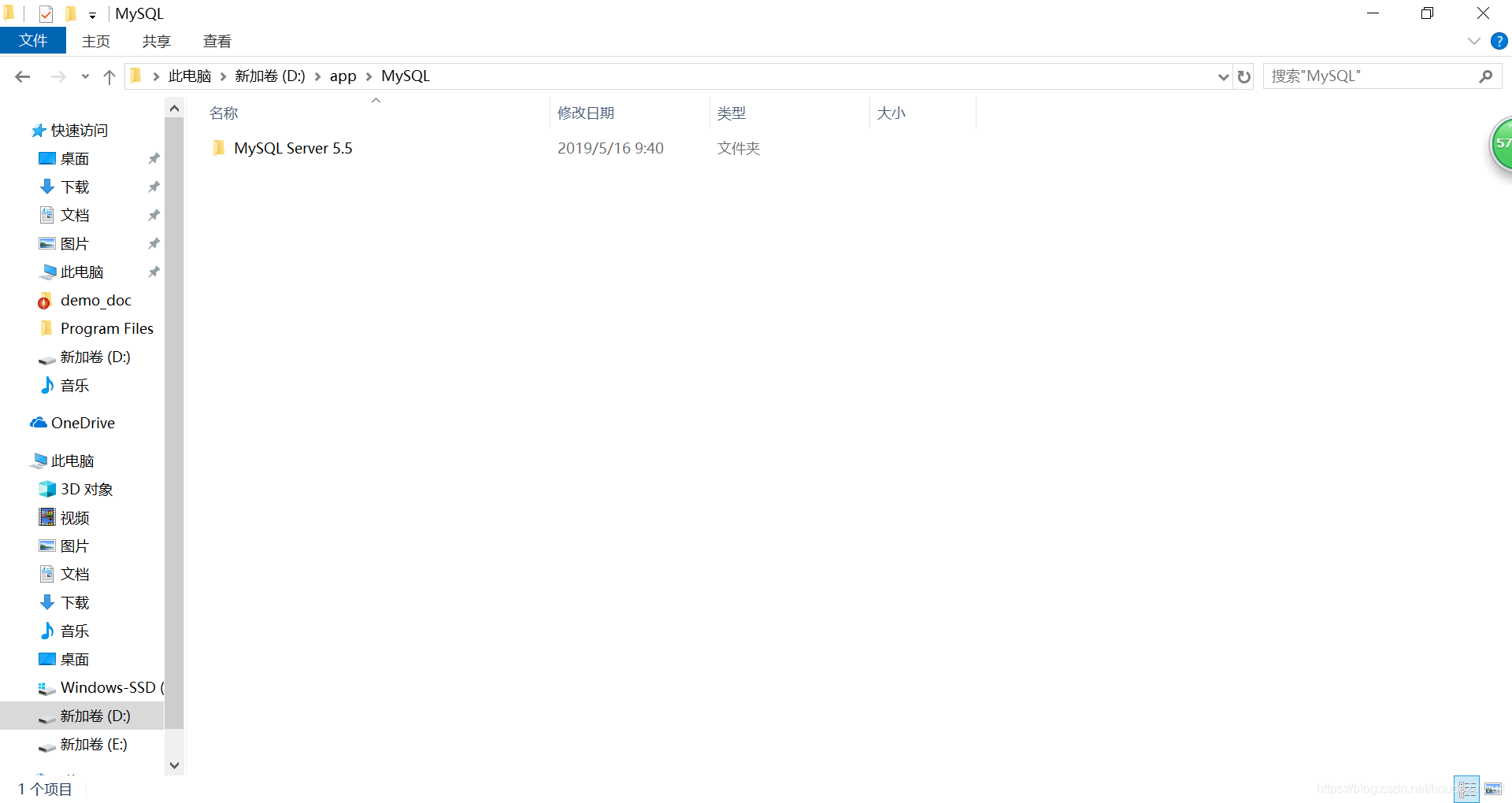
Task: Click the properties checkmark quick access icon
Action: pos(46,13)
